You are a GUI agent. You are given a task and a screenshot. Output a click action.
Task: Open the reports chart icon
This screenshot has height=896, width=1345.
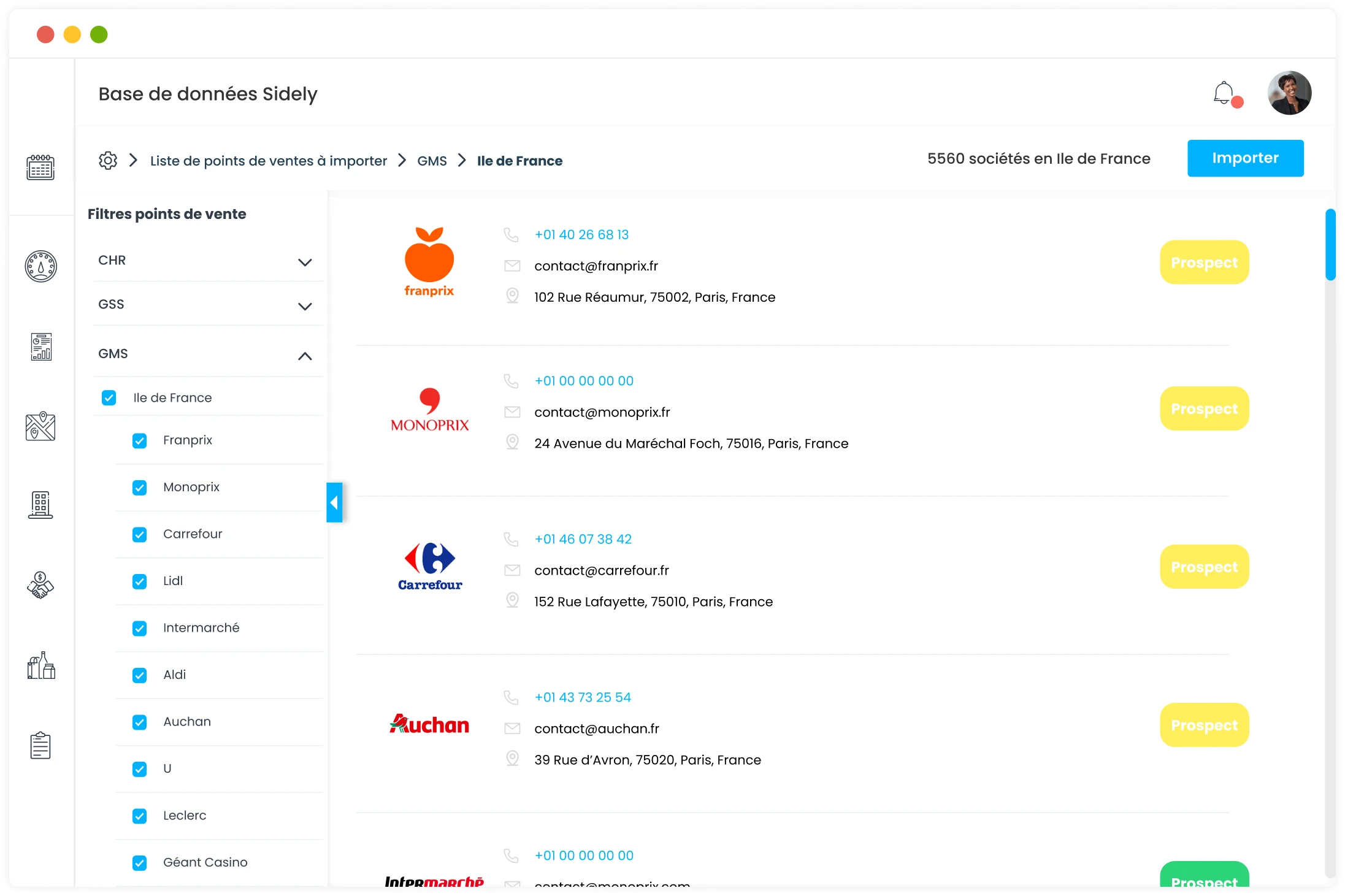(41, 347)
